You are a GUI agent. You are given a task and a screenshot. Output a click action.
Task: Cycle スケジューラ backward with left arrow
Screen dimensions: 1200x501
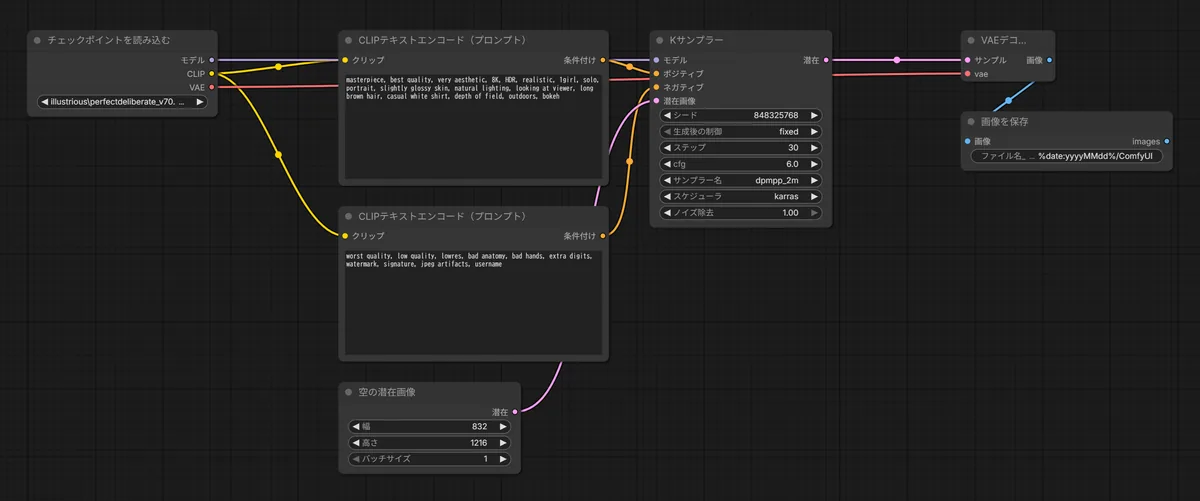click(x=668, y=197)
